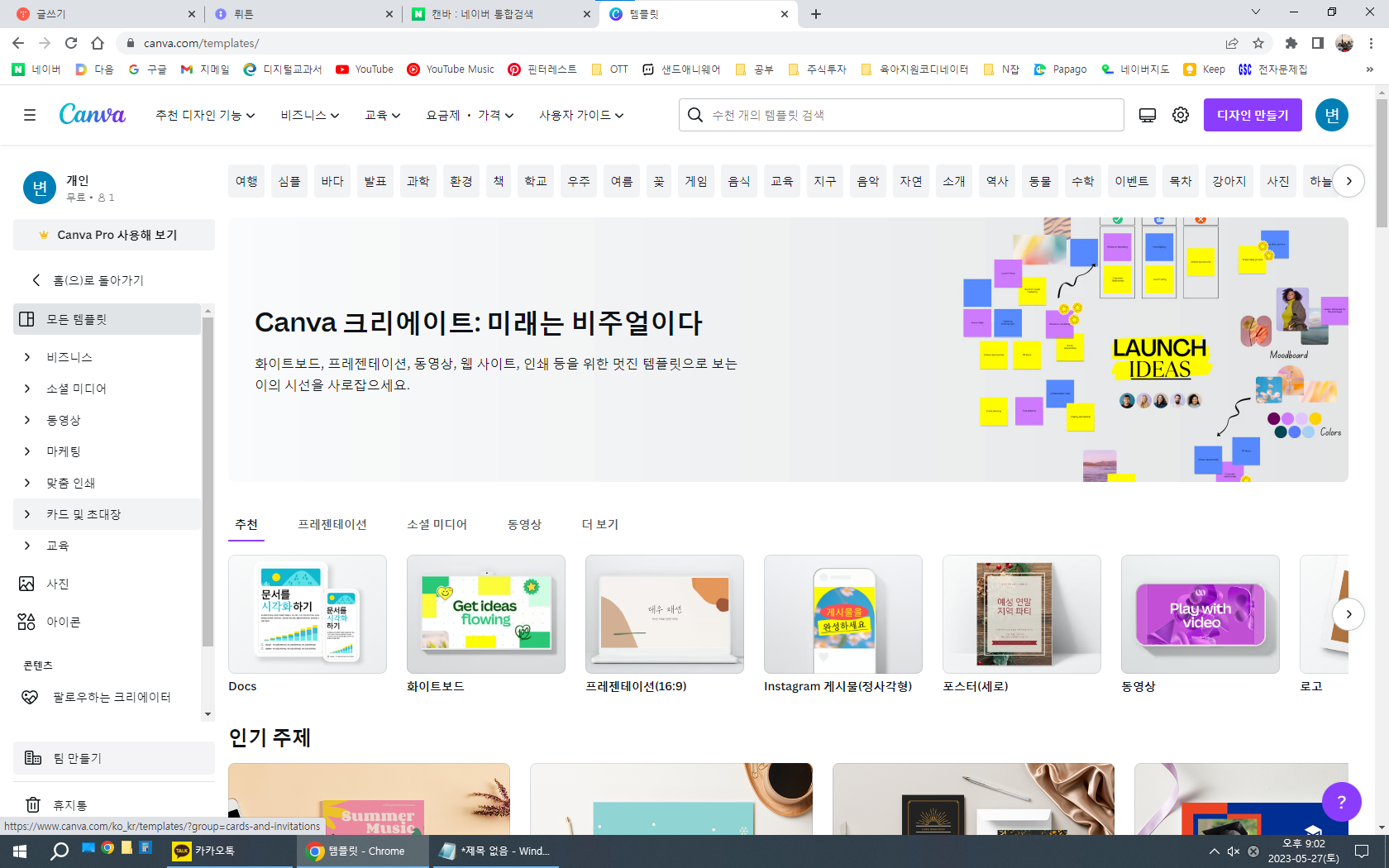The image size is (1389, 868).
Task: Click the Chrome home icon
Action: (98, 43)
